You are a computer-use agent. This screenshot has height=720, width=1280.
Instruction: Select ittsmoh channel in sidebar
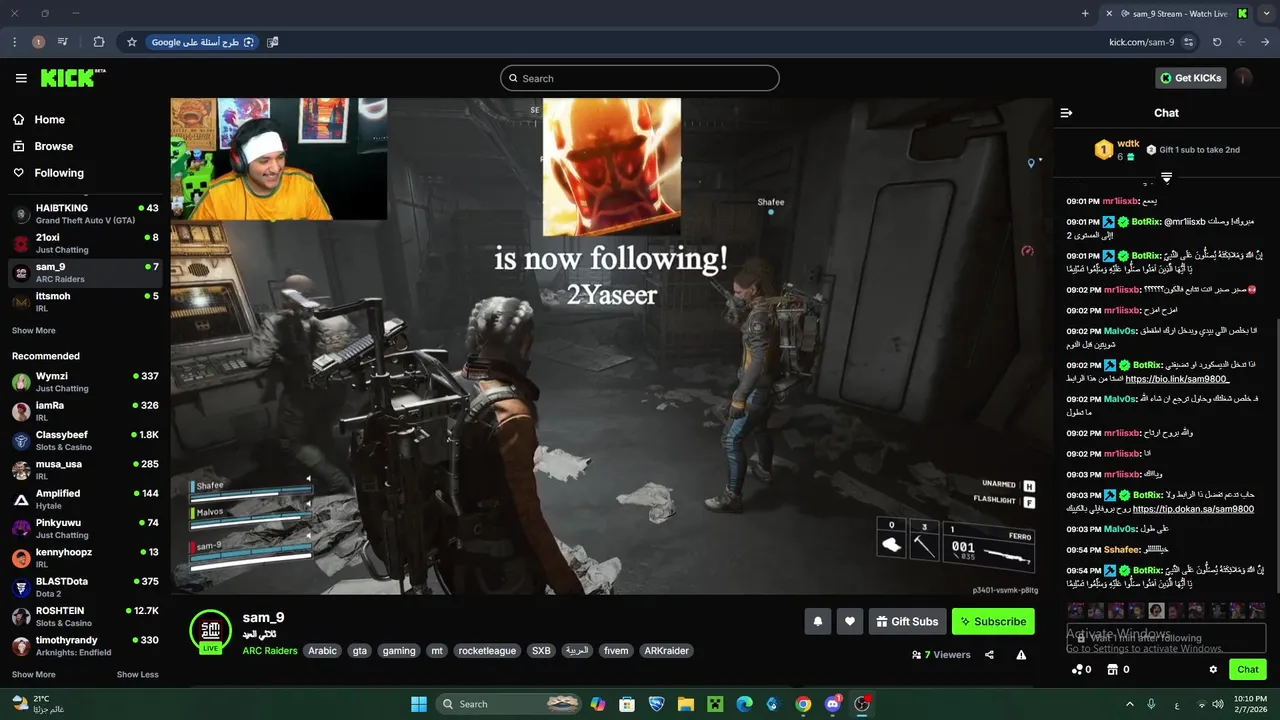[85, 302]
